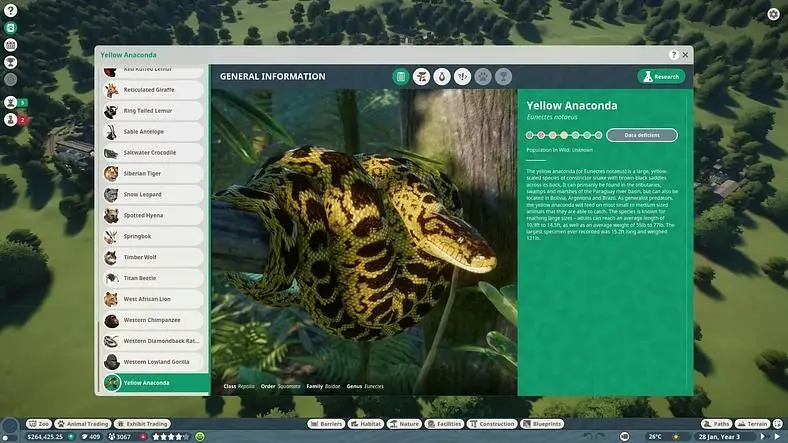Open the Animal Trading menu
The width and height of the screenshot is (788, 443).
pos(83,424)
